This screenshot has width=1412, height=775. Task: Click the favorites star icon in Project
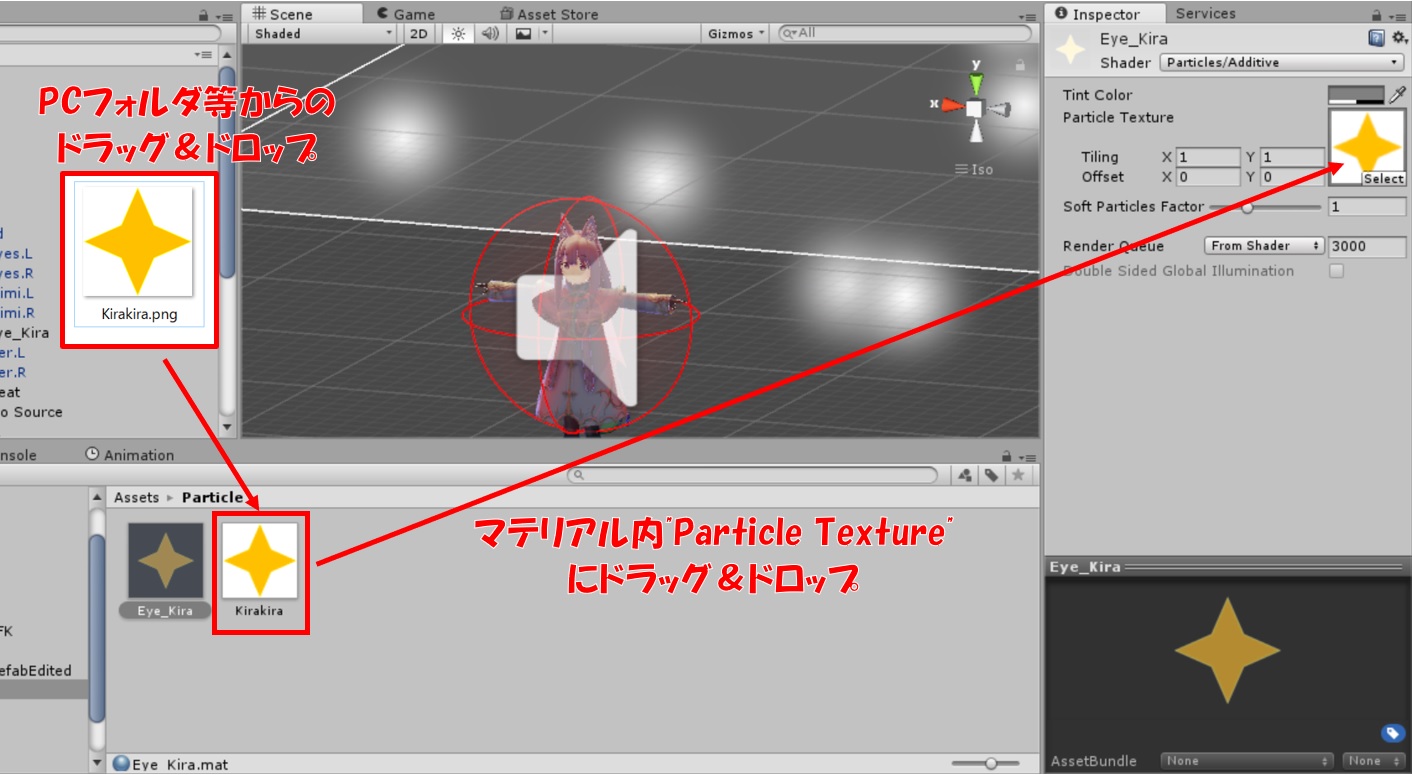pos(1018,475)
